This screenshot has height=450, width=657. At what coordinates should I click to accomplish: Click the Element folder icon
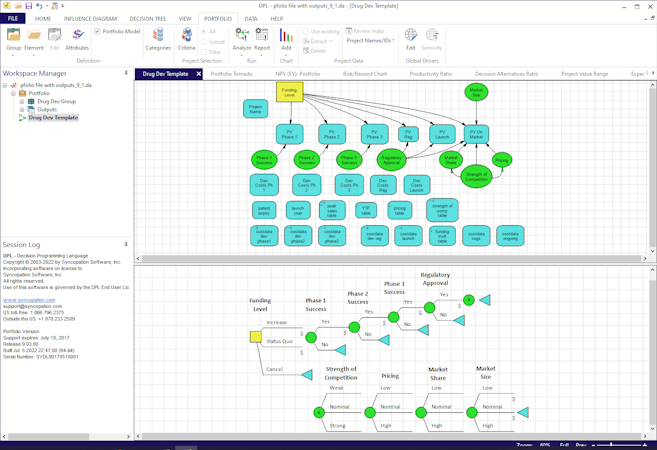[x=34, y=35]
